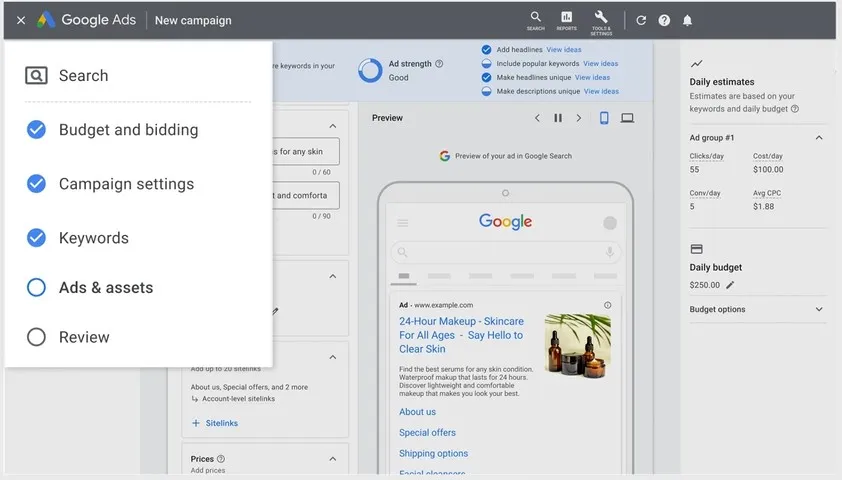The image size is (842, 480).
Task: Click preview hamburger menu icon
Action: pos(403,223)
